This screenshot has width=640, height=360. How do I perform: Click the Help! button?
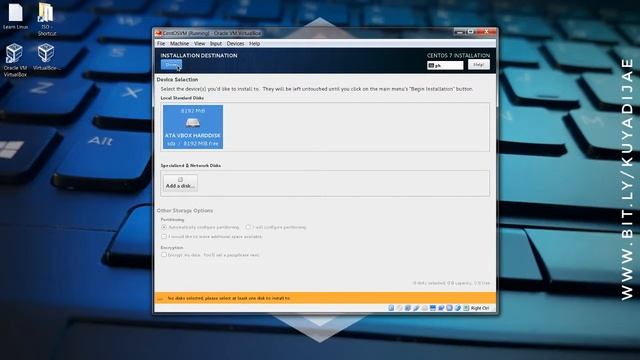(x=478, y=64)
